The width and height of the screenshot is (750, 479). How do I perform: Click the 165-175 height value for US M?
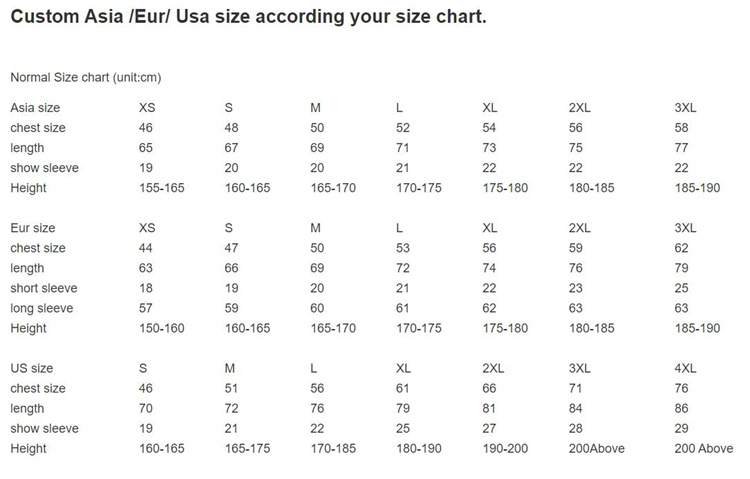coord(247,449)
